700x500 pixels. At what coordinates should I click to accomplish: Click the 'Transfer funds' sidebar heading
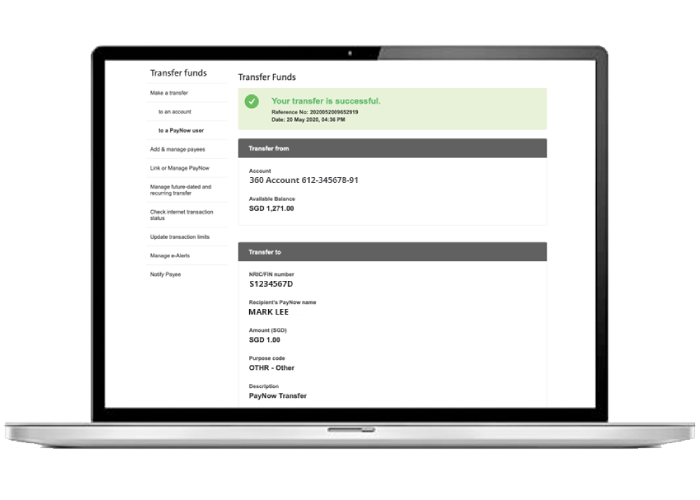click(x=179, y=73)
